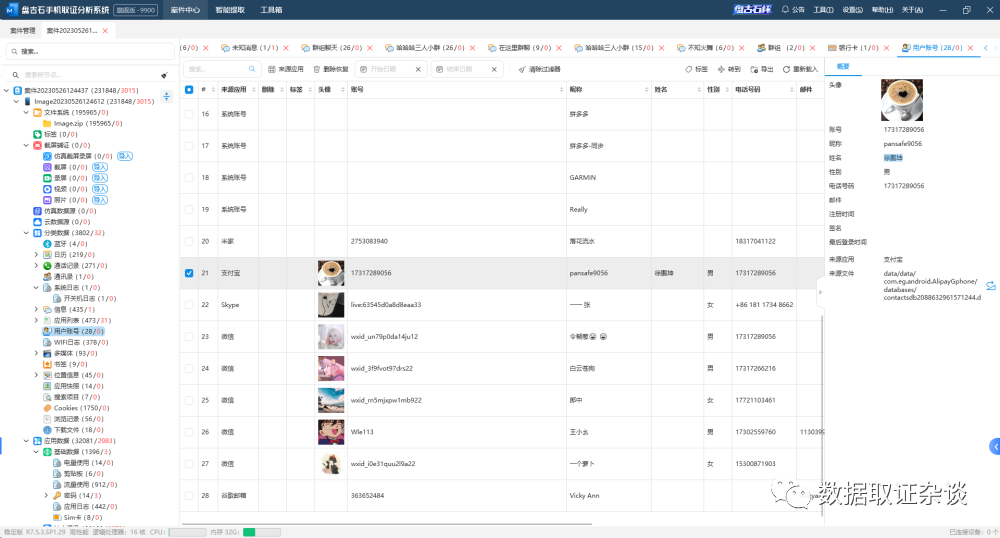Collapse the 案件20230526124437 root node

[6, 91]
